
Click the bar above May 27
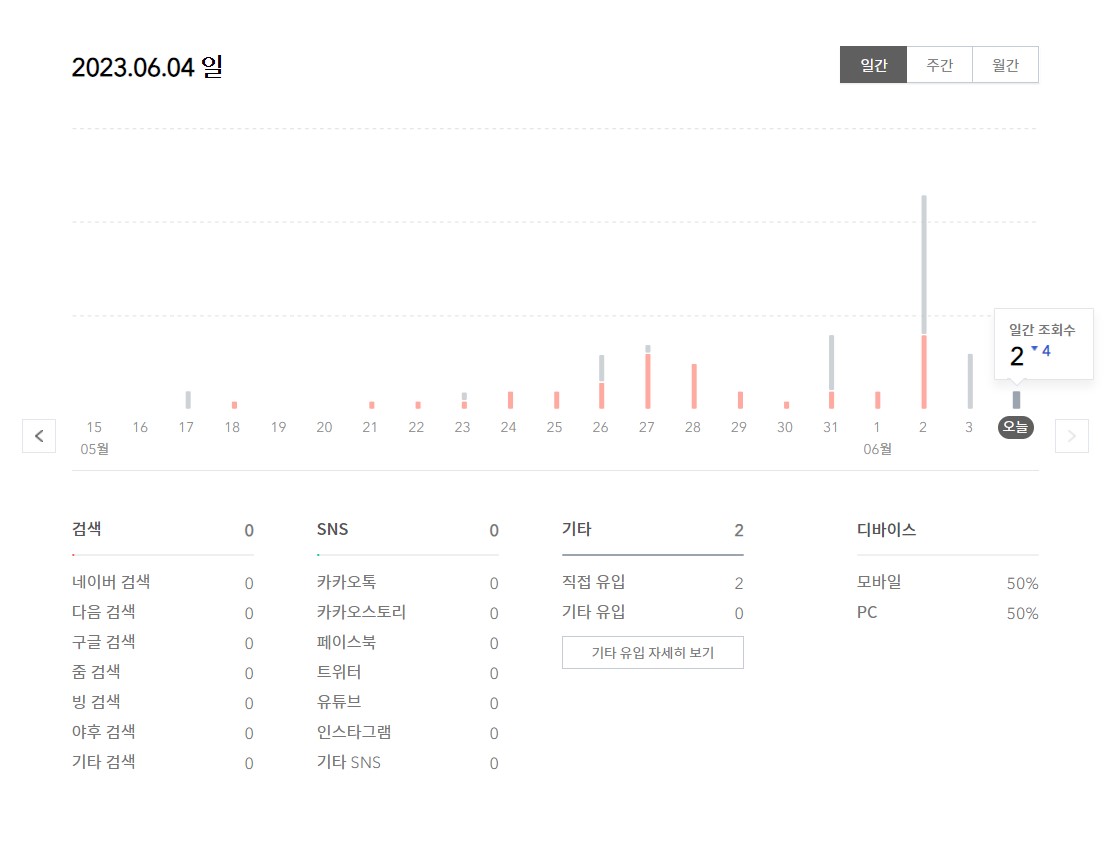[x=647, y=375]
